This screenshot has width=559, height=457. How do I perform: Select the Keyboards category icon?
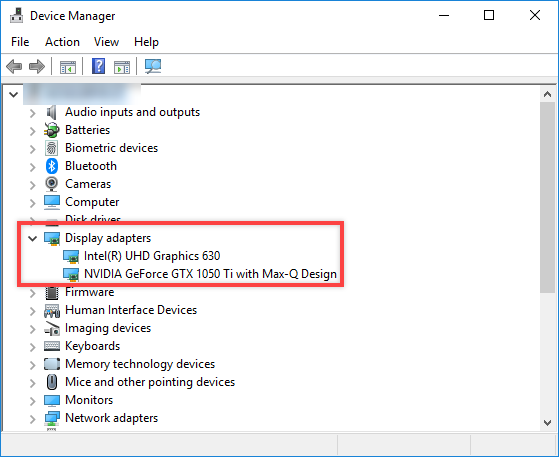pos(52,346)
